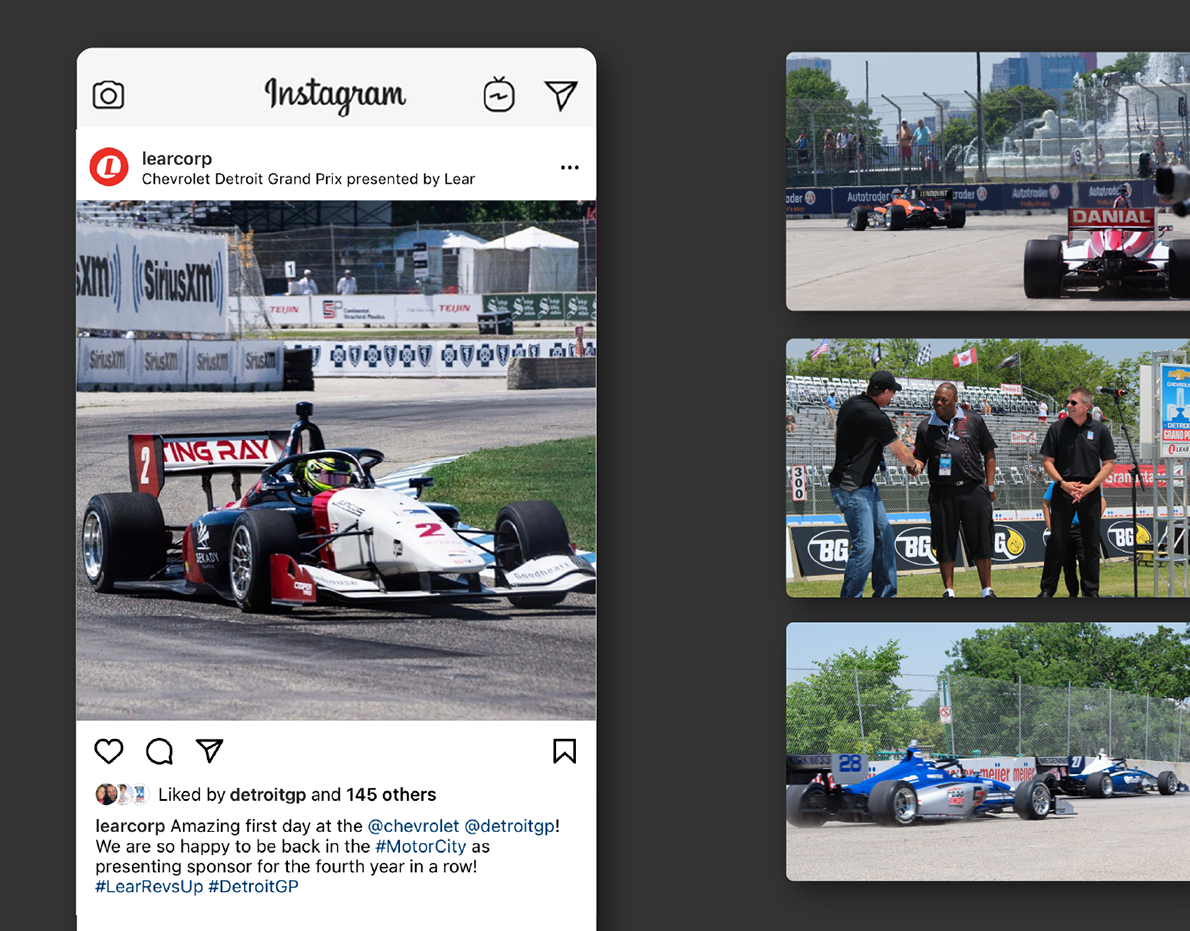Image resolution: width=1190 pixels, height=931 pixels.
Task: Open the @chevrolet mention in caption
Action: (x=413, y=826)
